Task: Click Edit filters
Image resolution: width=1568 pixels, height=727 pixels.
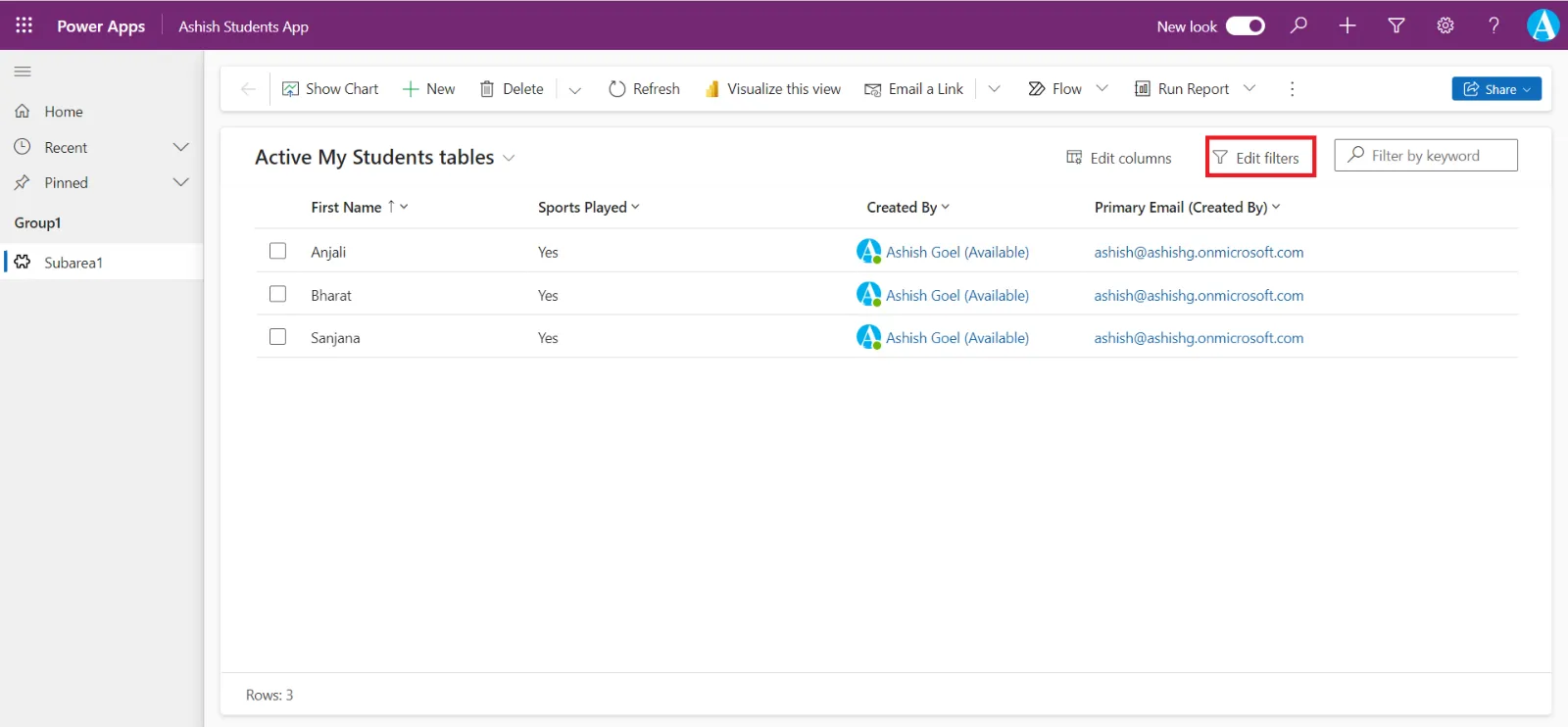Action: [x=1256, y=158]
